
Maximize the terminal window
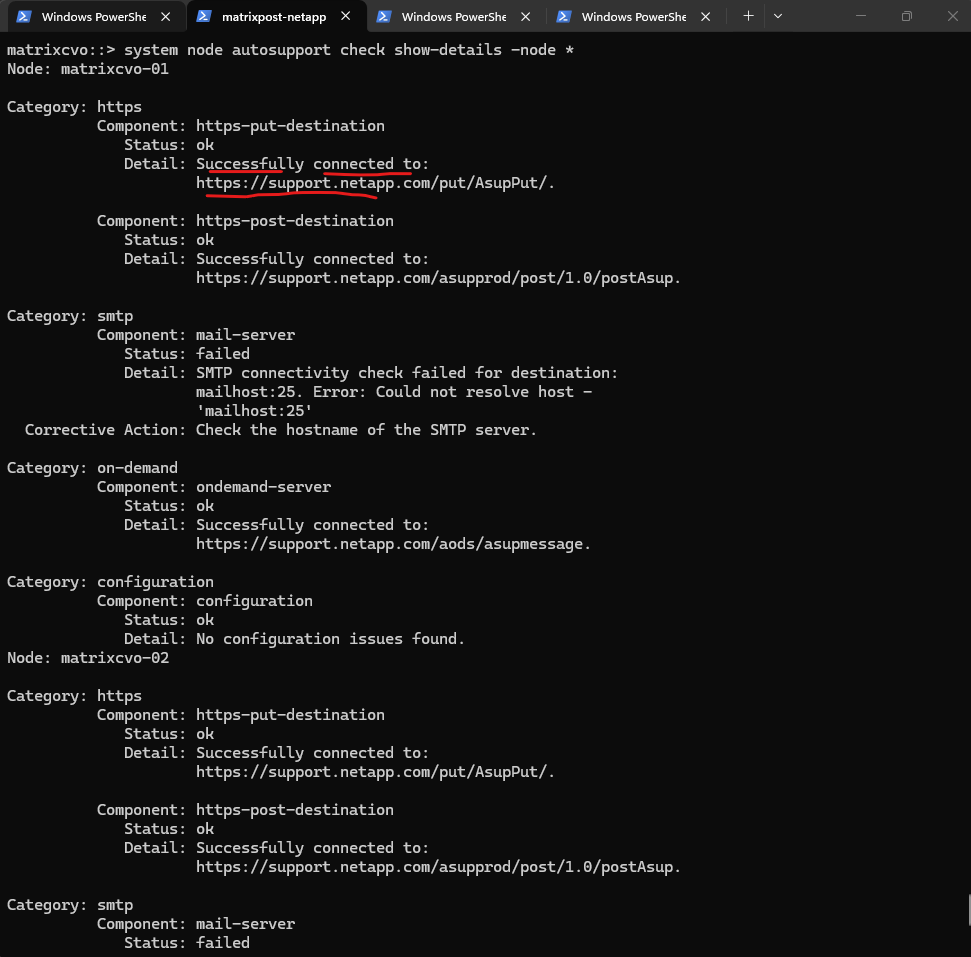click(906, 16)
